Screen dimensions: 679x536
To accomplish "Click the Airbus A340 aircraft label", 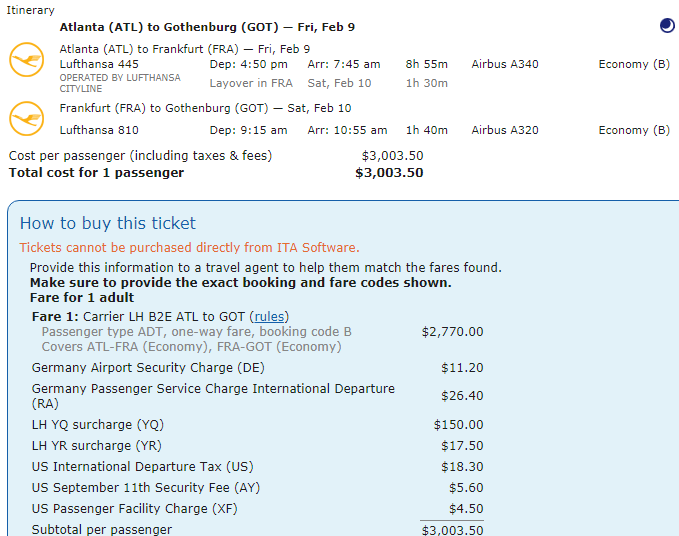I will [505, 64].
